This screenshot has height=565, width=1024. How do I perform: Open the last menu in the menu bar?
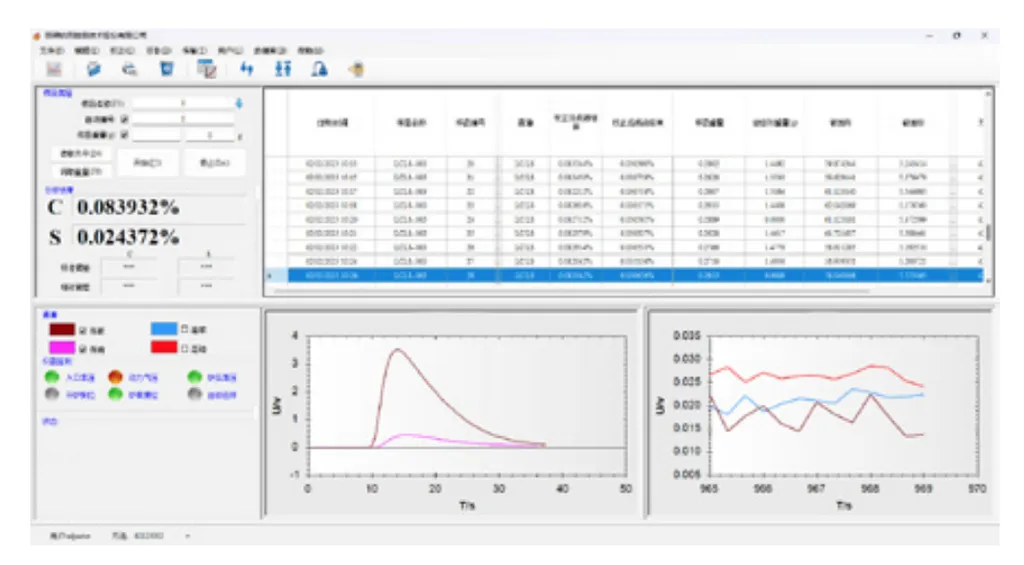(310, 49)
